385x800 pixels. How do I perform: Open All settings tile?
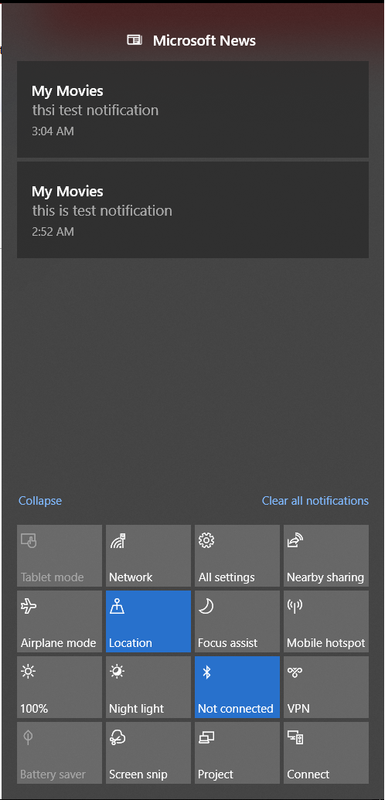click(x=237, y=555)
